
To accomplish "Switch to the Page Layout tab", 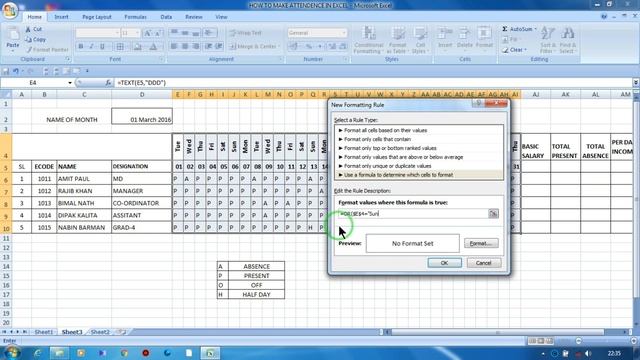I will click(x=97, y=17).
